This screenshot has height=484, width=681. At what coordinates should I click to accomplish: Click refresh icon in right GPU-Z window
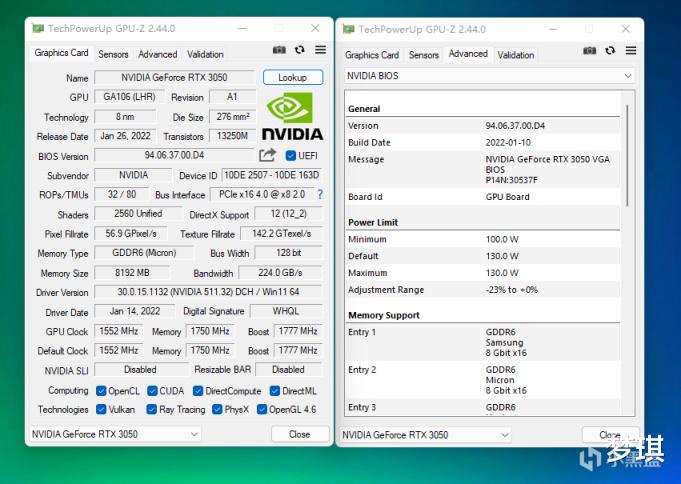pos(610,51)
